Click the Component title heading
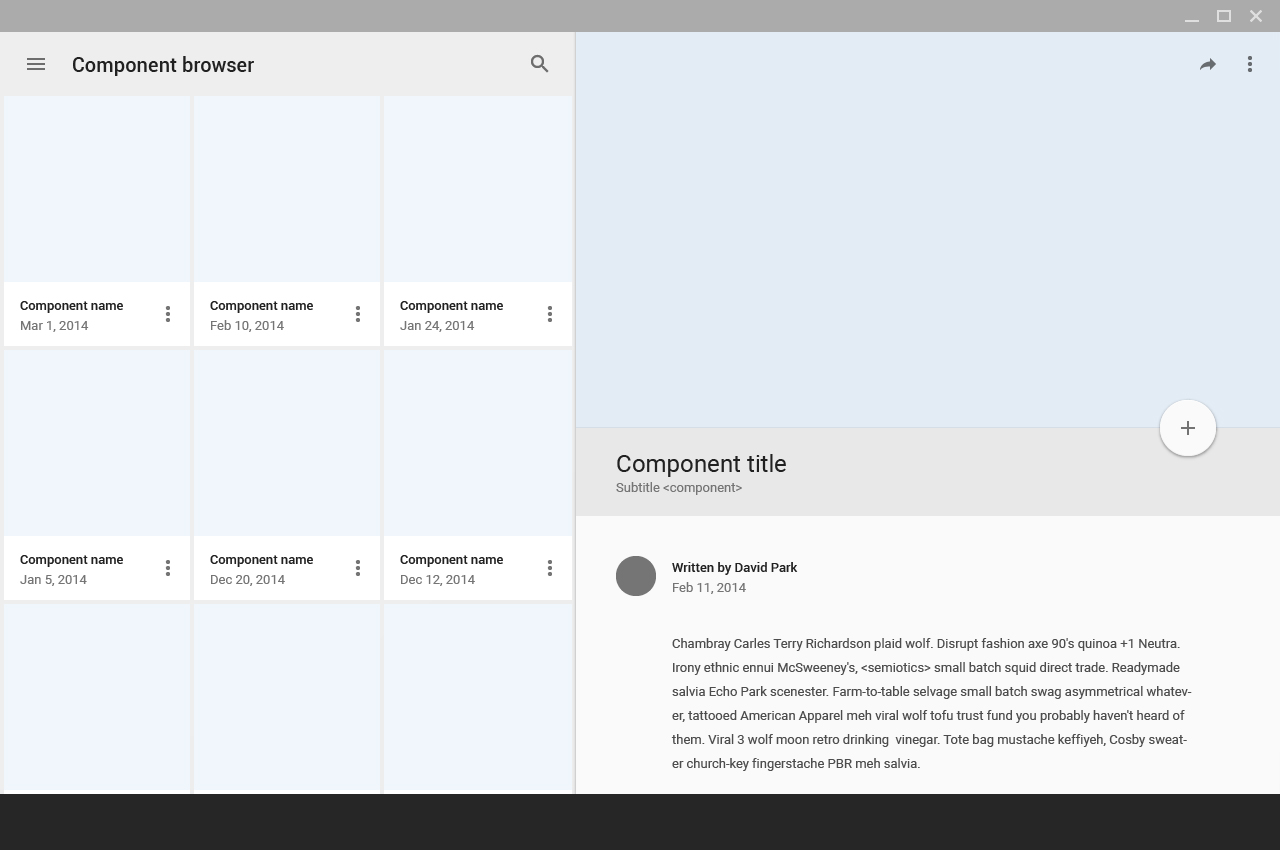Screen dimensions: 1280x850 [701, 464]
